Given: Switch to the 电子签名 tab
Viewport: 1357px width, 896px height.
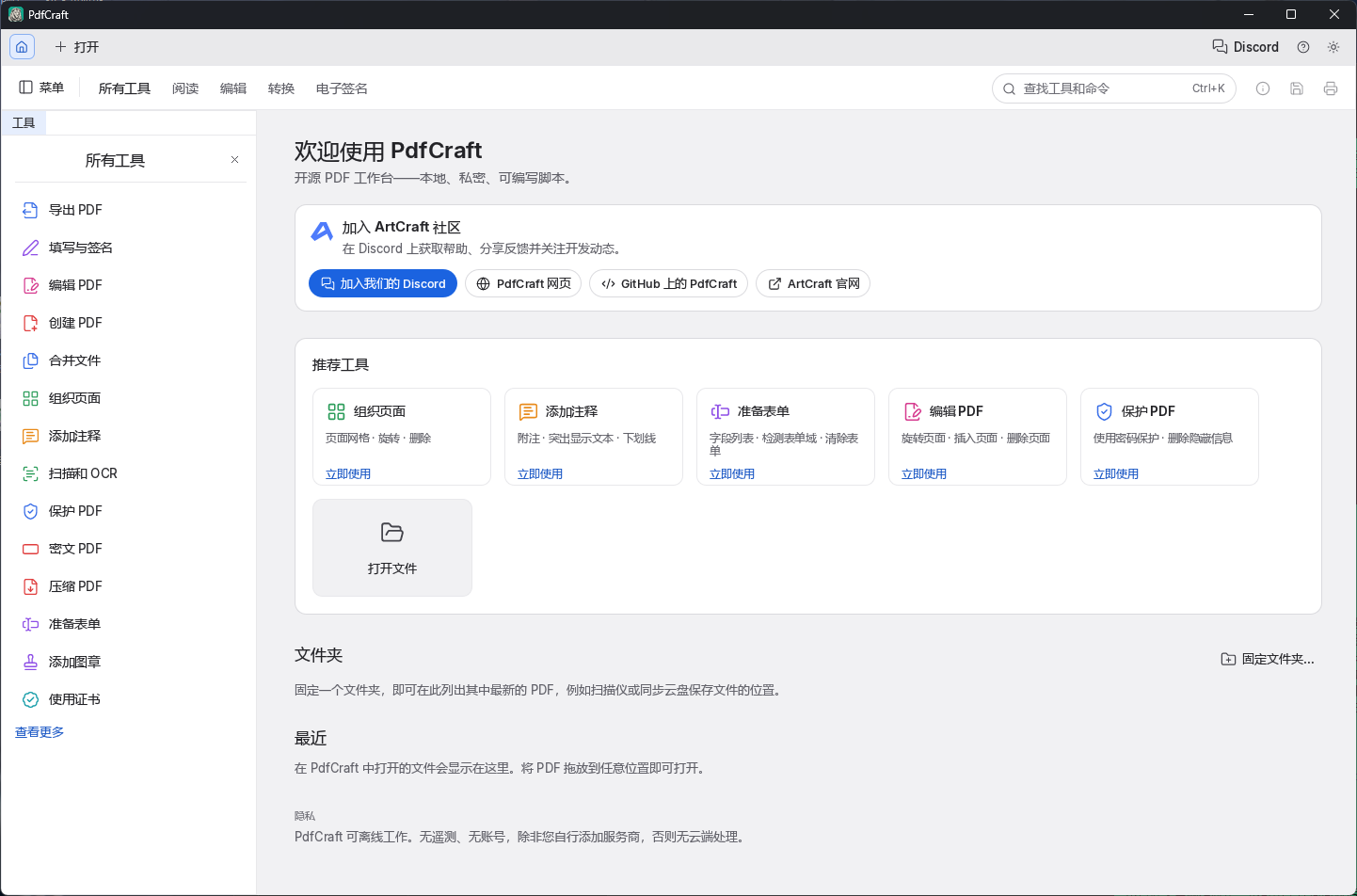Looking at the screenshot, I should point(342,88).
